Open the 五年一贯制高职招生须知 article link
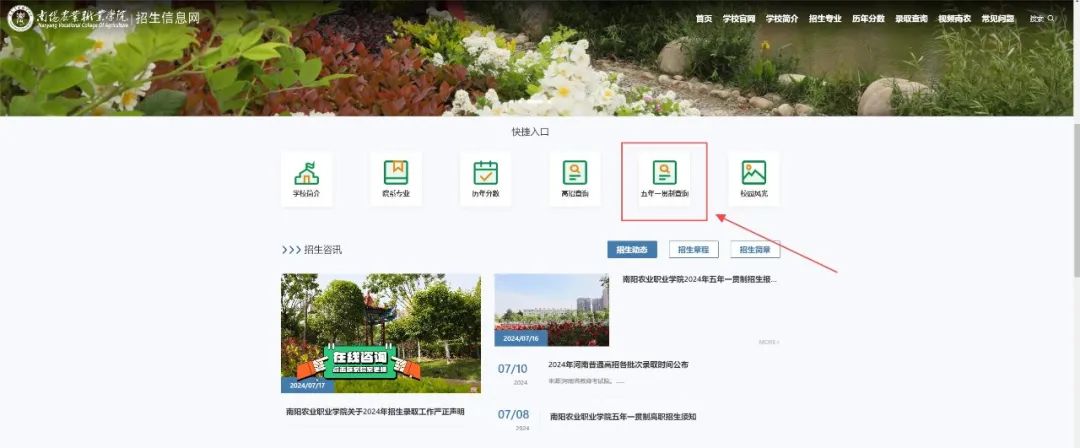 pyautogui.click(x=623, y=416)
